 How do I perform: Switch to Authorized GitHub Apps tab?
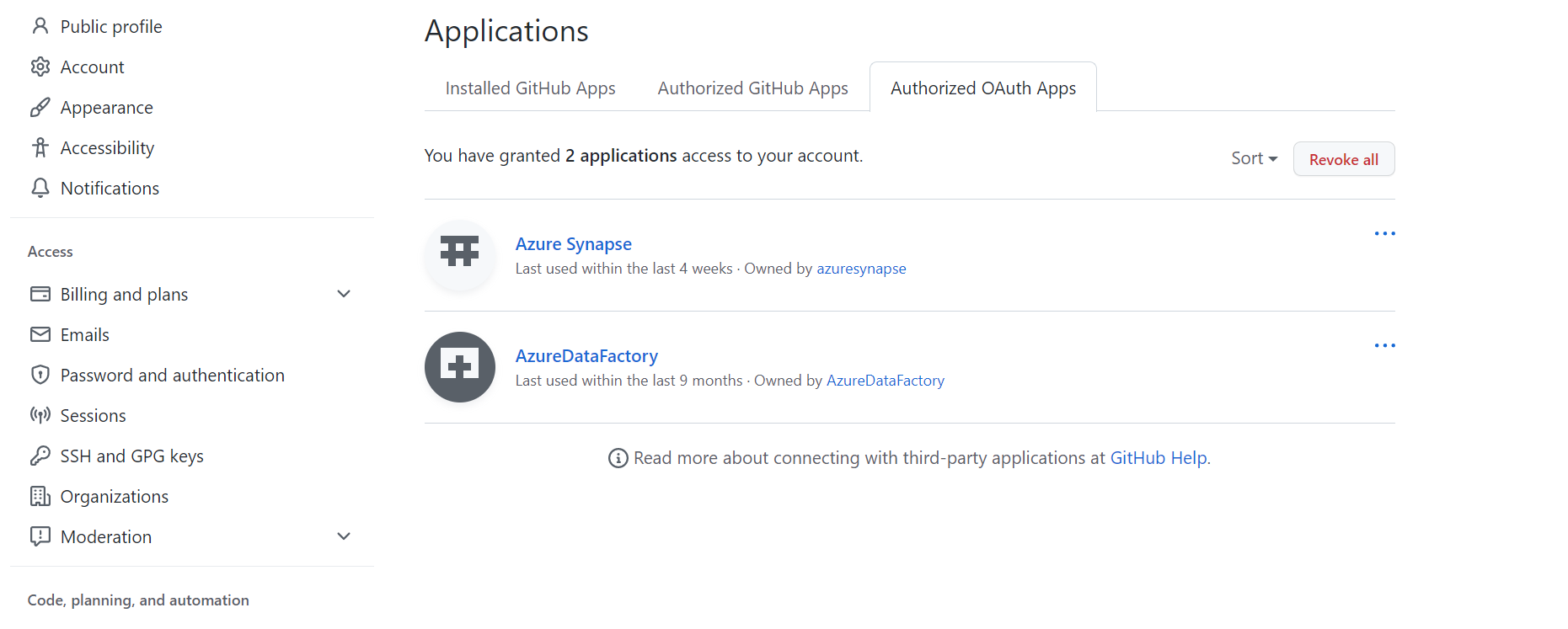pos(752,88)
